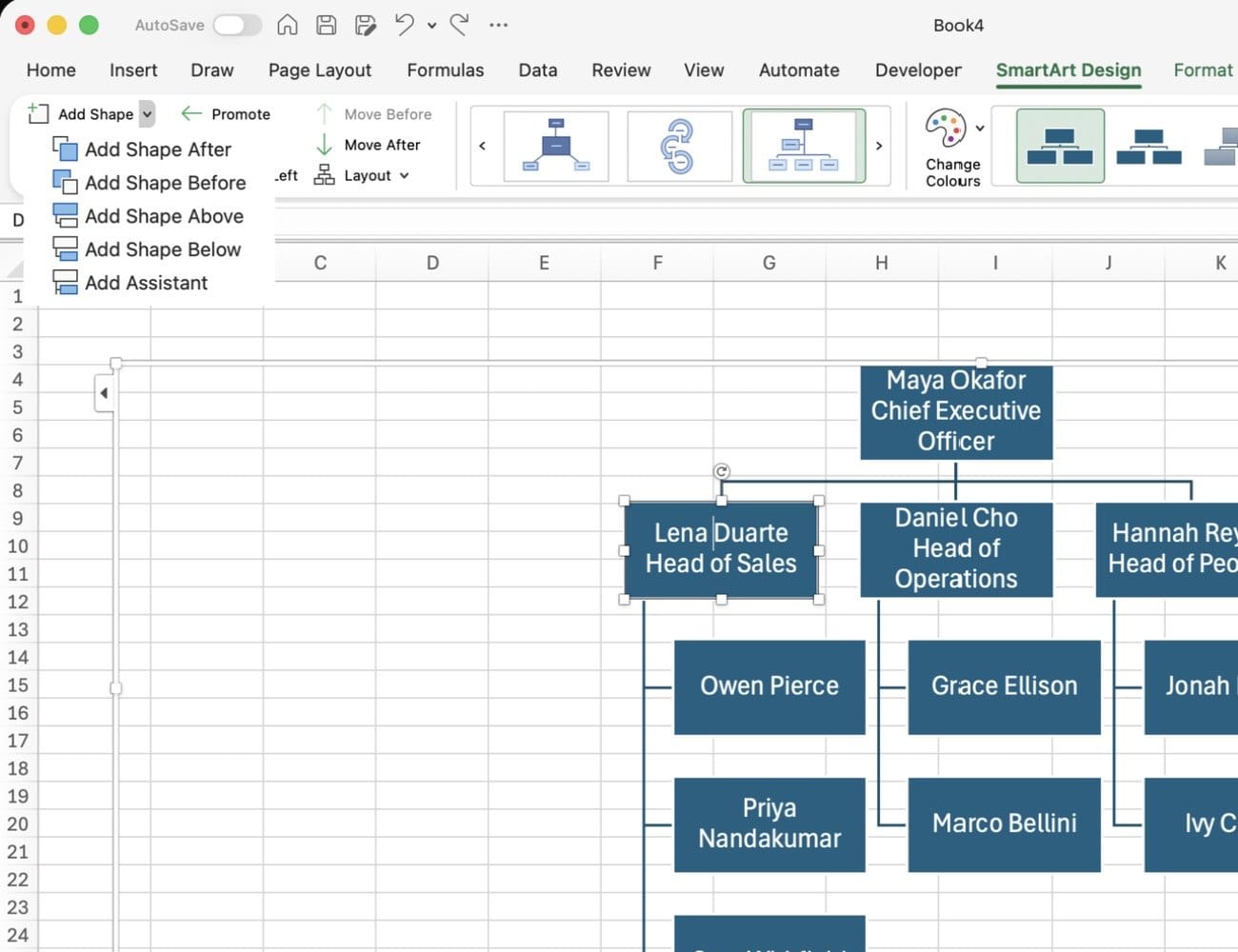1238x952 pixels.
Task: Click the Add Shape button icon
Action: click(38, 113)
